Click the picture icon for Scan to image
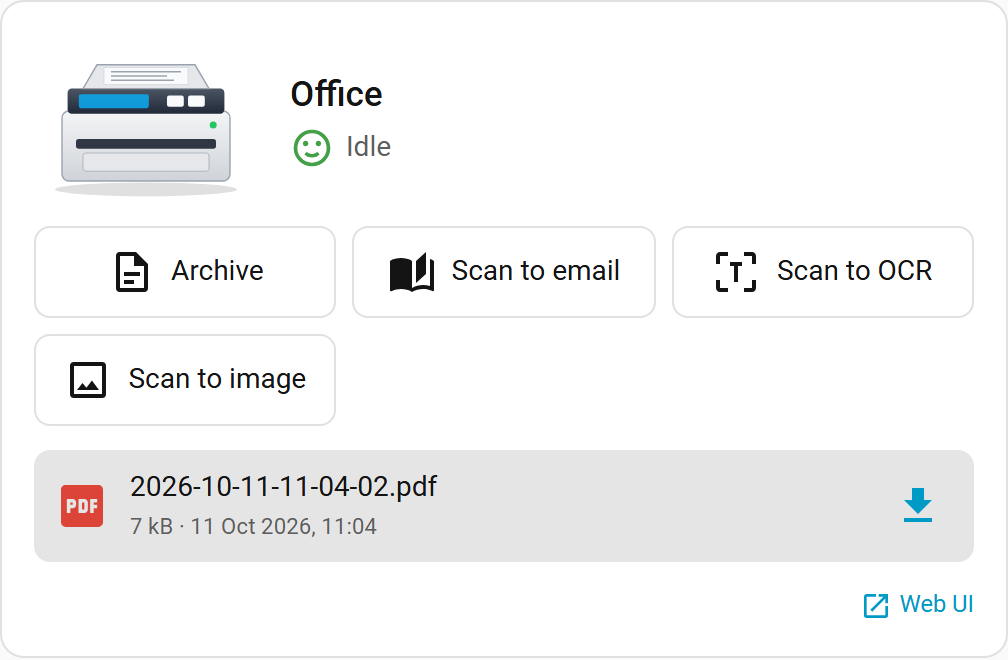The width and height of the screenshot is (1008, 660). pos(88,380)
